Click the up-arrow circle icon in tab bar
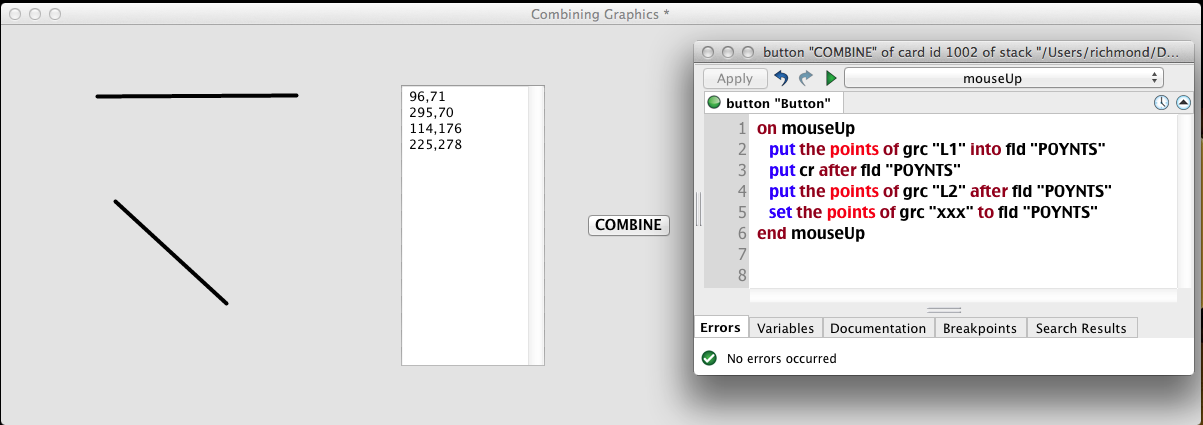The height and width of the screenshot is (425, 1203). (1183, 102)
